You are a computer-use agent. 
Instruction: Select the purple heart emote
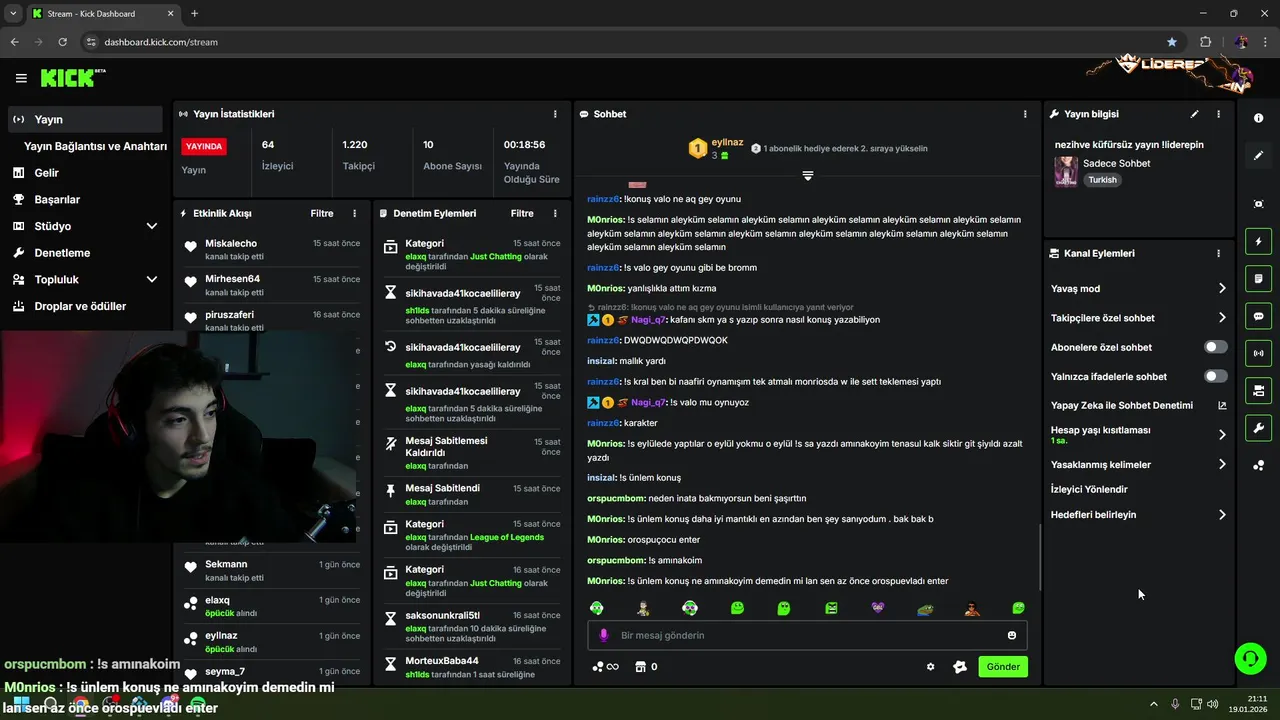click(x=878, y=608)
